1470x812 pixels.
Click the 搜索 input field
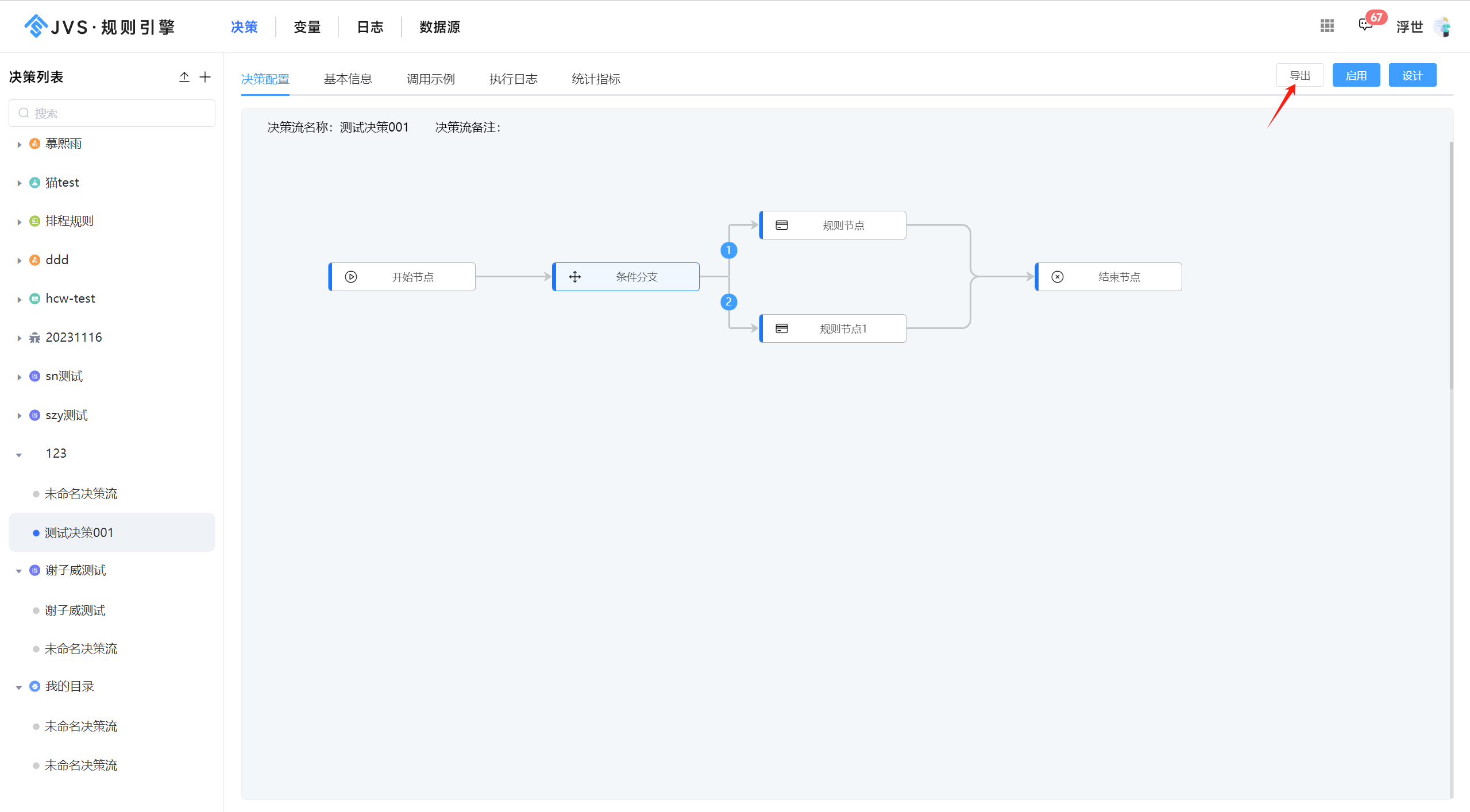[x=112, y=113]
